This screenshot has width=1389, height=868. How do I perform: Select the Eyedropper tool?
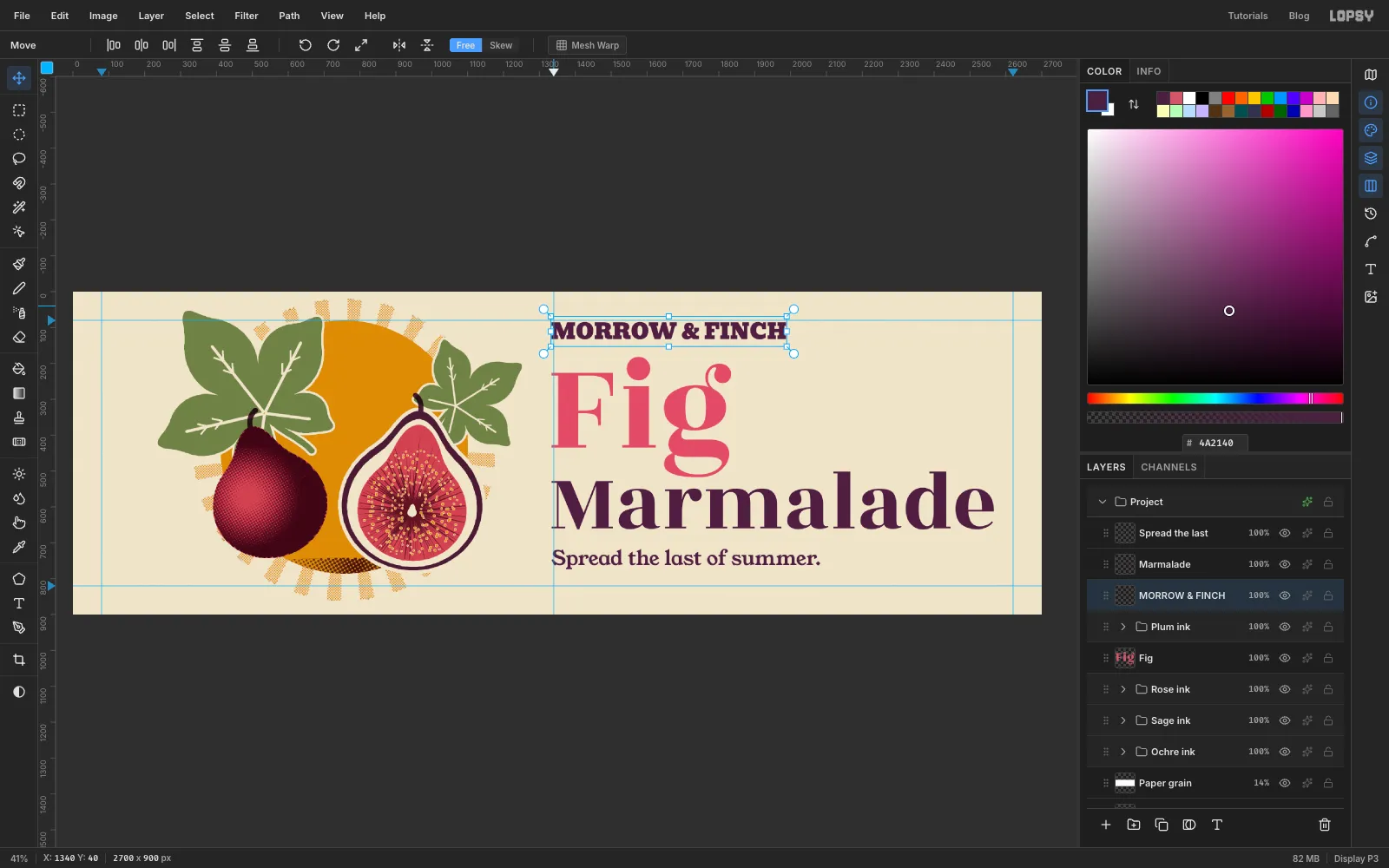[x=19, y=547]
